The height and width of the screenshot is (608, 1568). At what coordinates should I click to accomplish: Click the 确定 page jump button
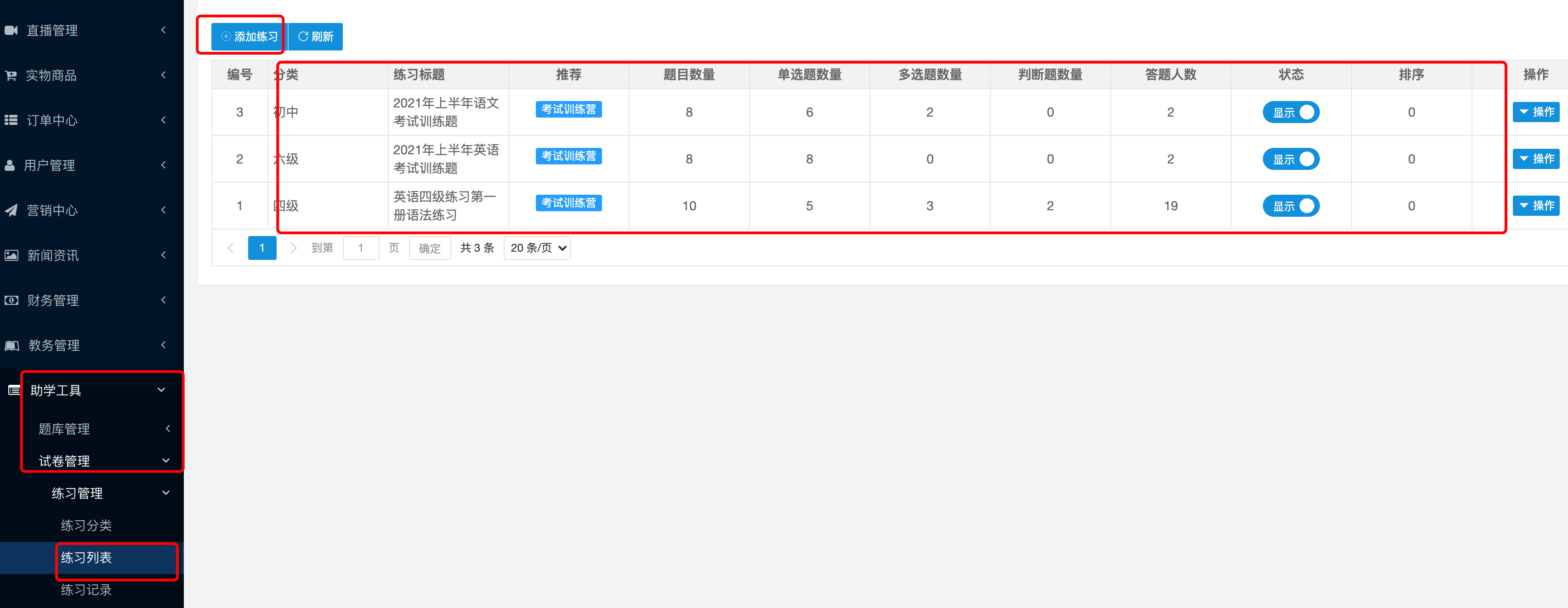(x=430, y=248)
